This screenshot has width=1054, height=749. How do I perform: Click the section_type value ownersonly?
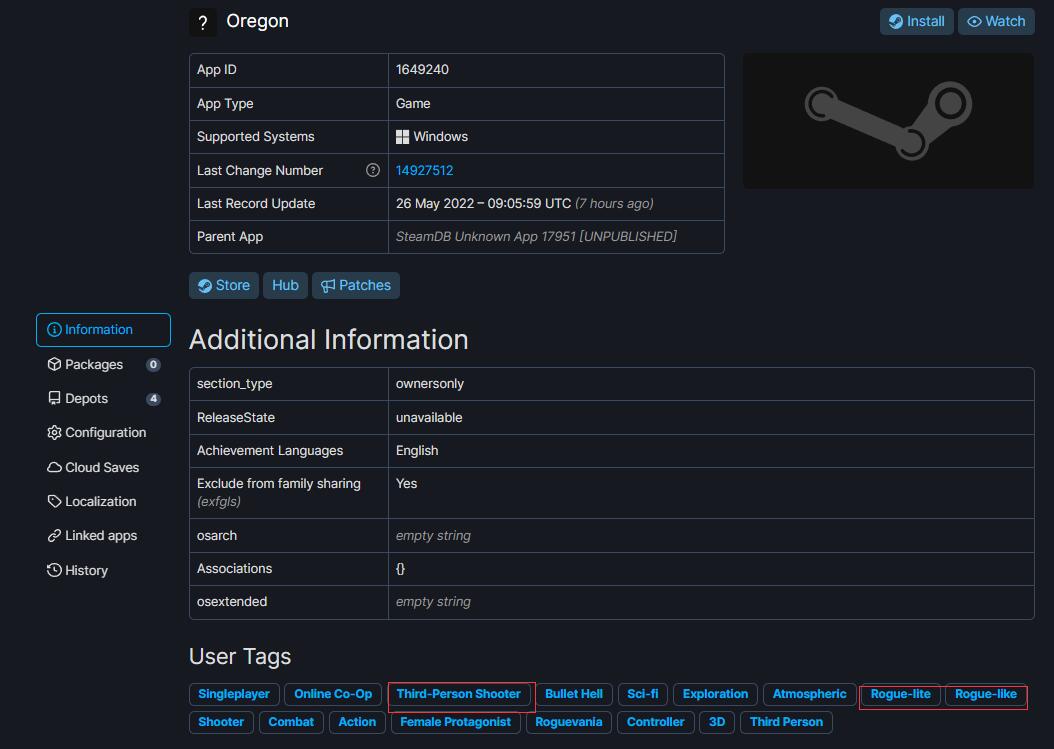(430, 384)
